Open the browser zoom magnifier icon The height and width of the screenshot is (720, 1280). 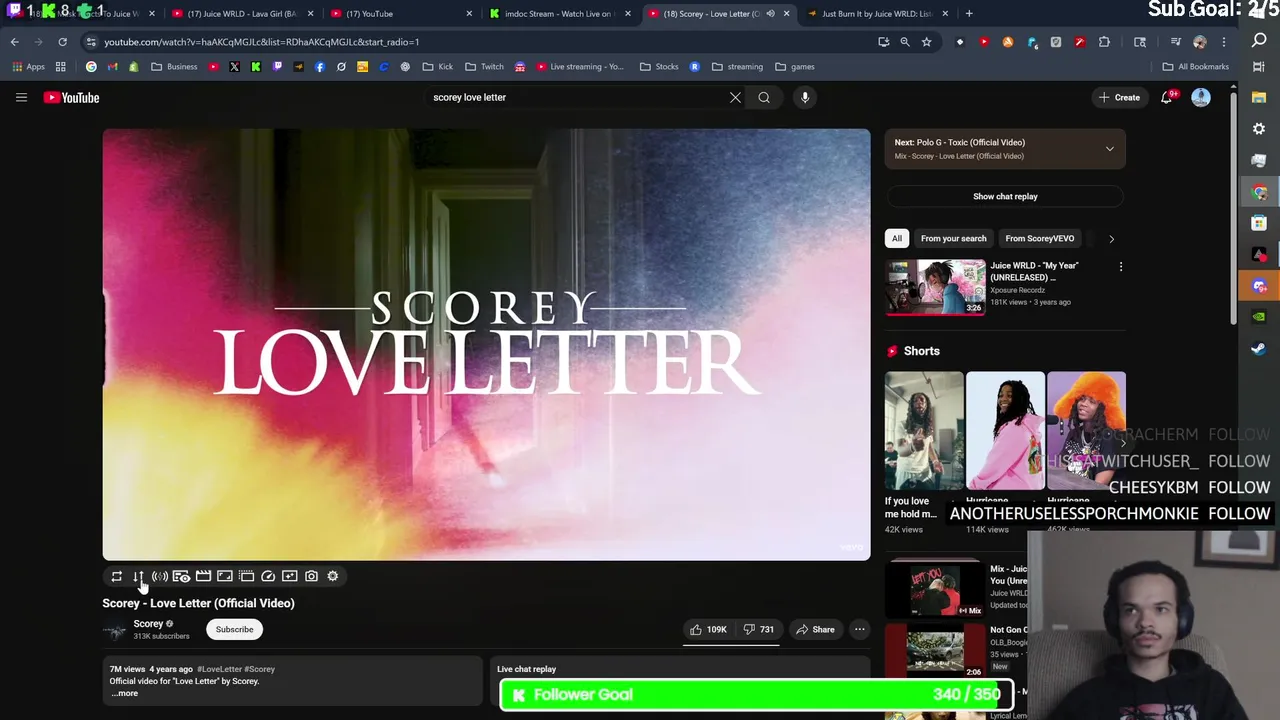[x=905, y=42]
